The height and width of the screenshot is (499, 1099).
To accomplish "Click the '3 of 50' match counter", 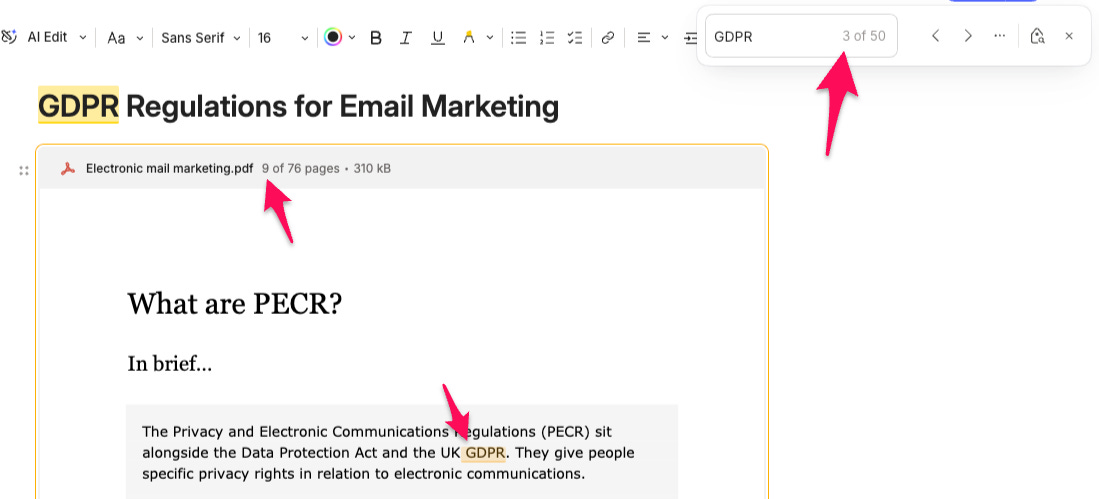I will (x=864, y=36).
